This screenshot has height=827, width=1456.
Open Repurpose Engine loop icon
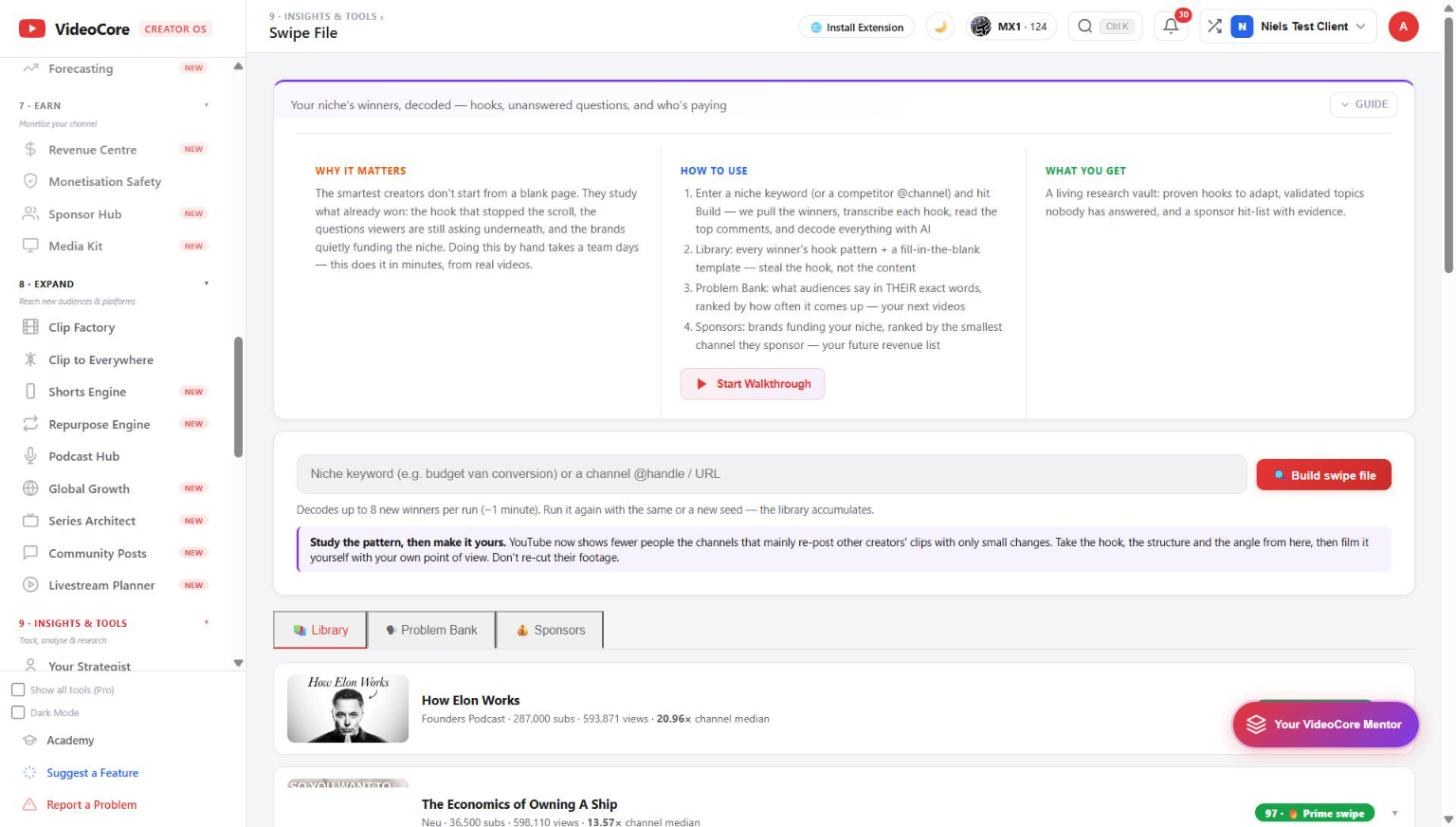click(x=30, y=424)
